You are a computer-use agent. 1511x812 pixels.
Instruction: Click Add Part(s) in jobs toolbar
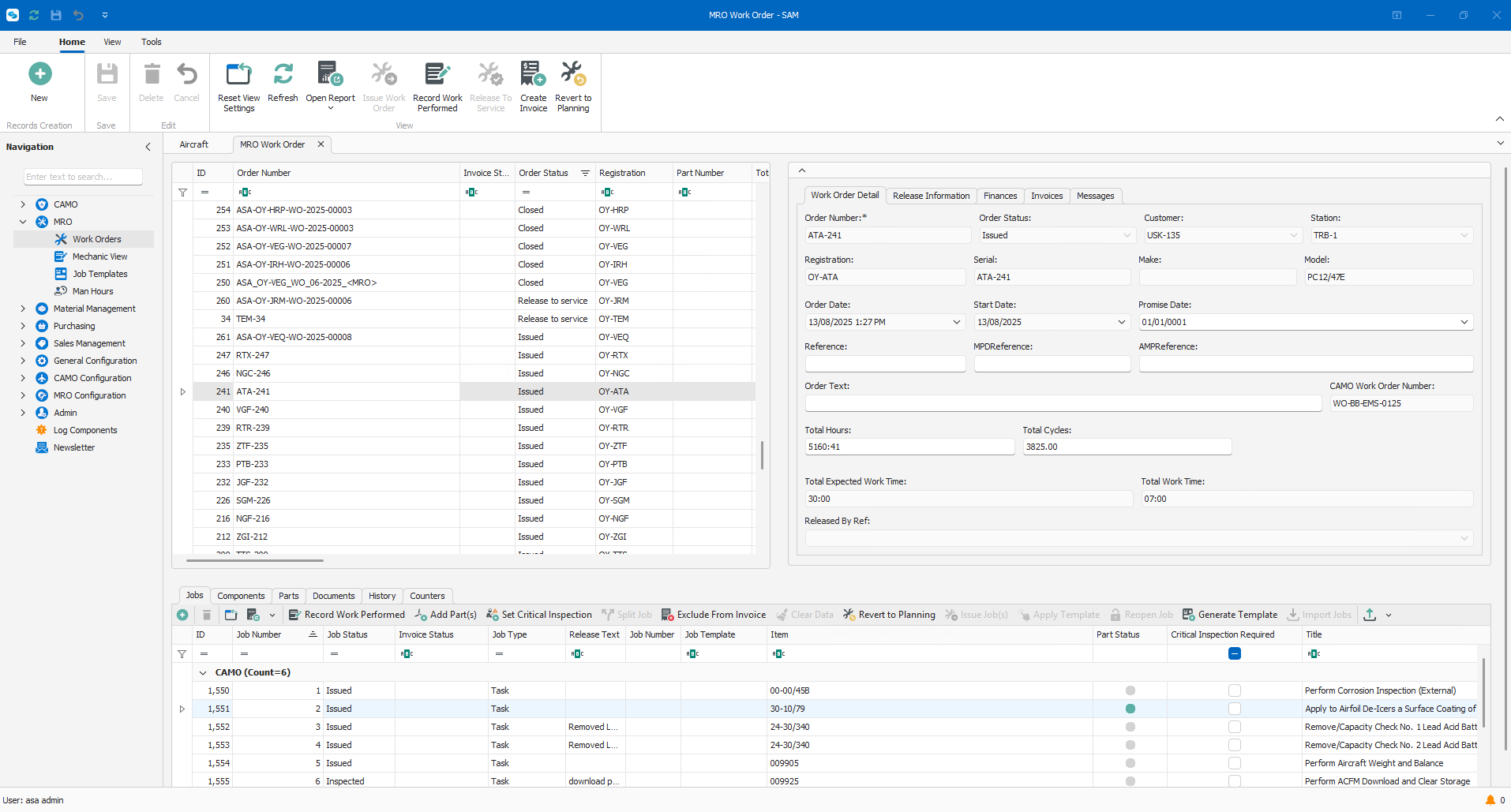[x=445, y=615]
